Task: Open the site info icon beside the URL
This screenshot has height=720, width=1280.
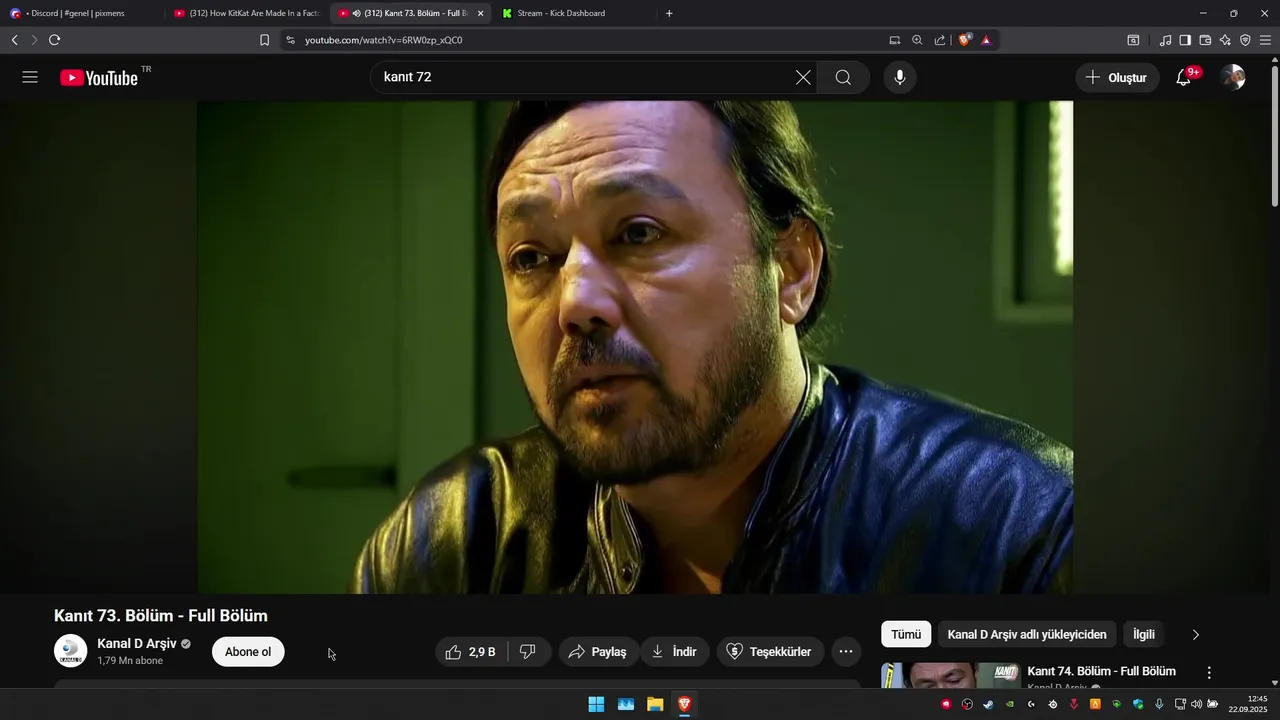Action: pos(290,40)
